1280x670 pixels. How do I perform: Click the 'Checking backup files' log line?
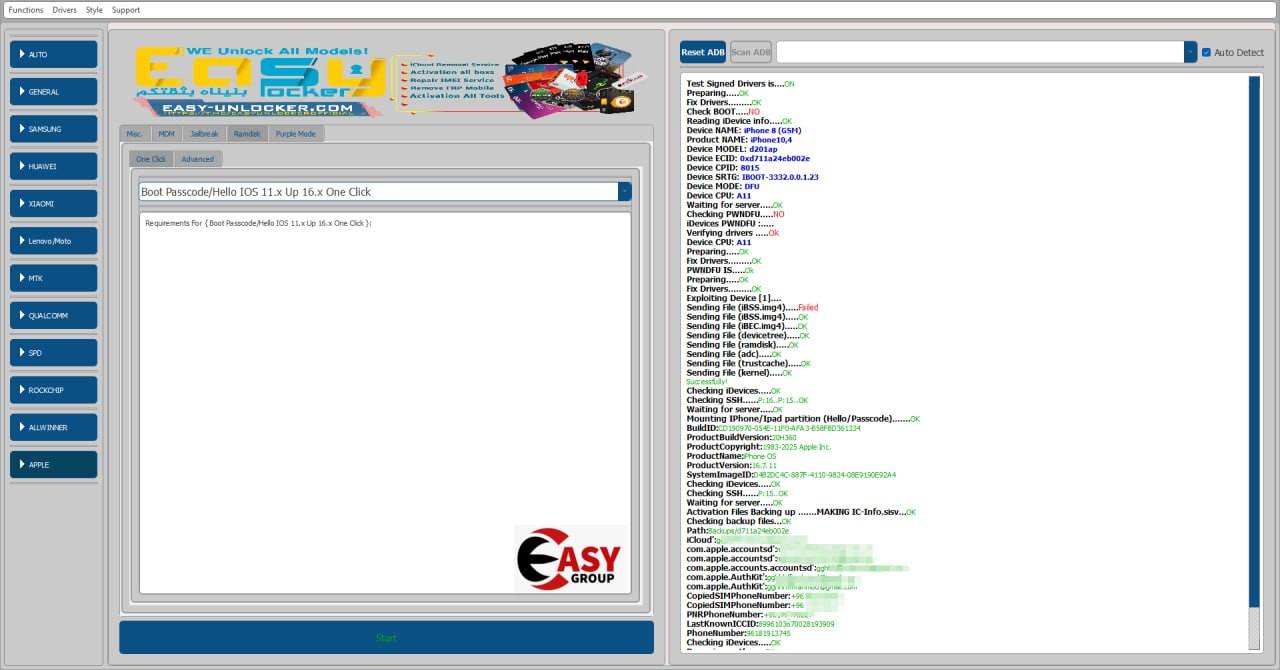tap(739, 522)
